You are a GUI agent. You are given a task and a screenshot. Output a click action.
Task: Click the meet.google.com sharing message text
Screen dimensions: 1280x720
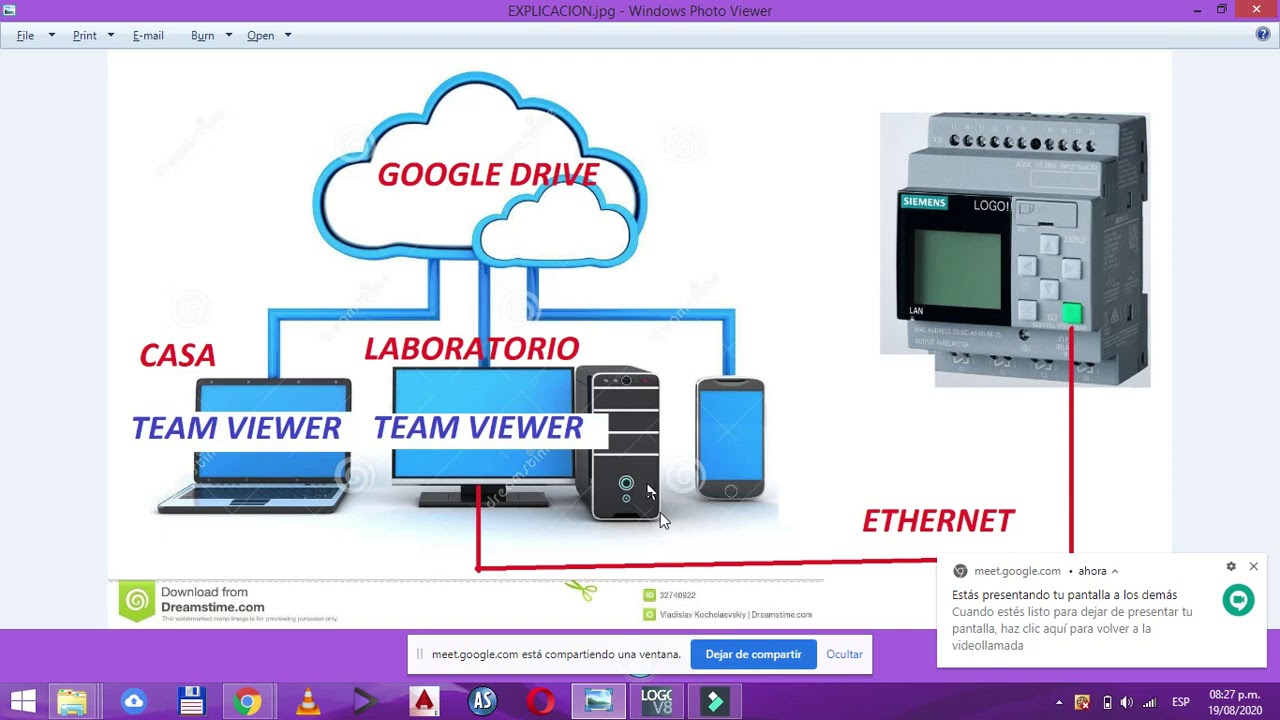point(556,654)
